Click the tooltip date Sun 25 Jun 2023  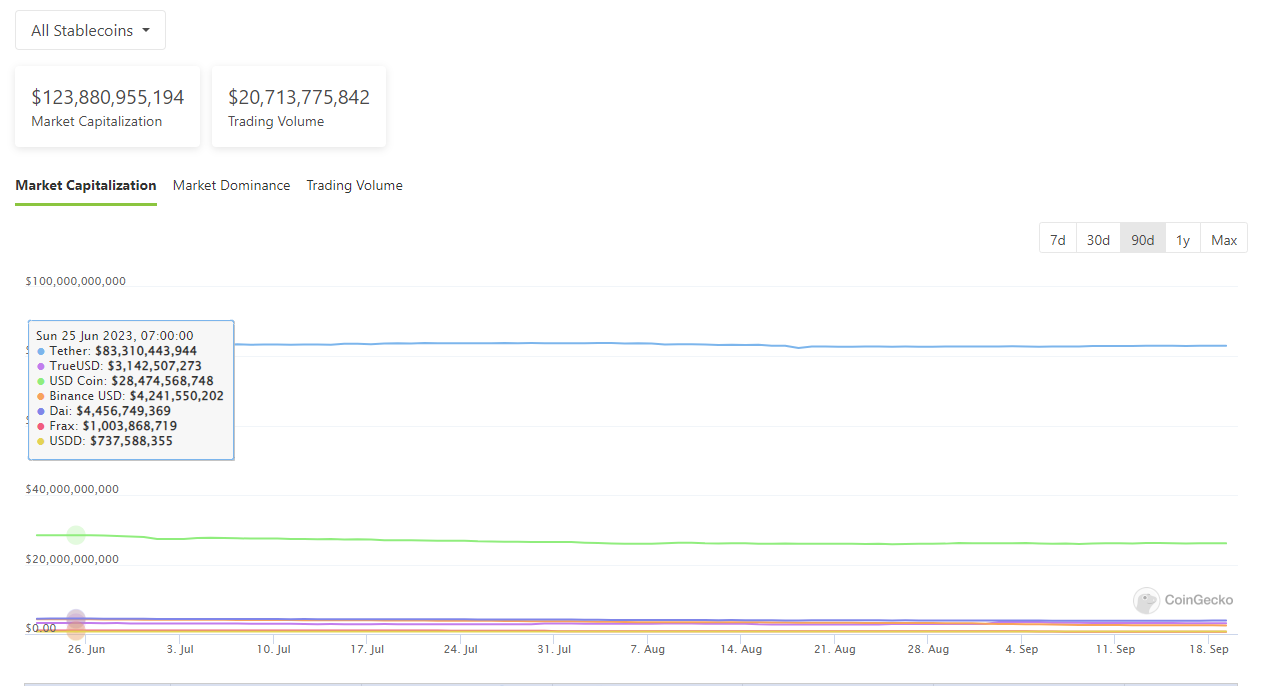click(115, 336)
